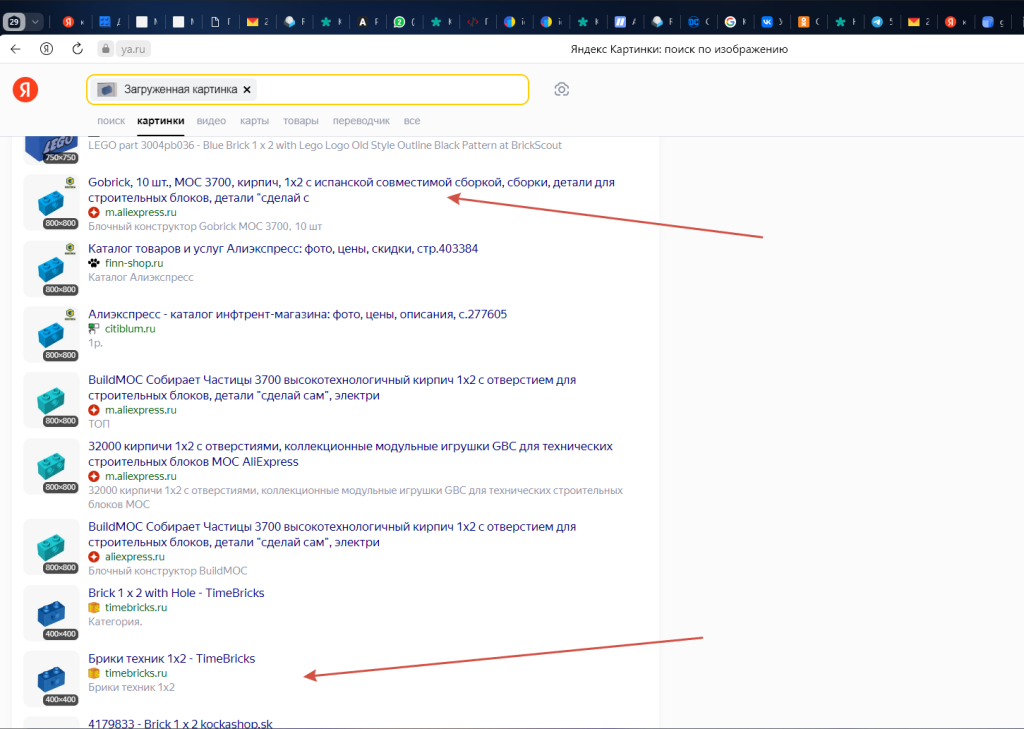Open the m.aliexpress.ru source under 32000 кирпичи
Image resolution: width=1024 pixels, height=729 pixels.
(x=140, y=476)
